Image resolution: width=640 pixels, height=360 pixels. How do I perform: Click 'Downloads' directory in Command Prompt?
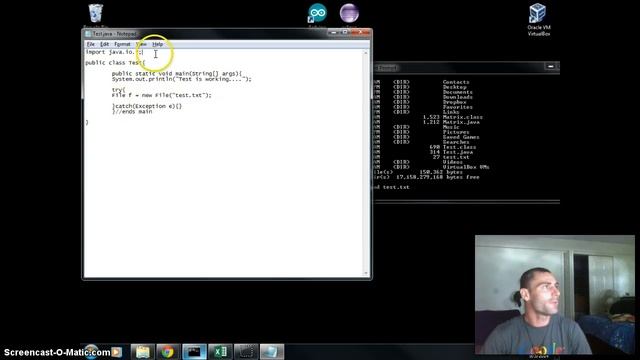click(458, 97)
